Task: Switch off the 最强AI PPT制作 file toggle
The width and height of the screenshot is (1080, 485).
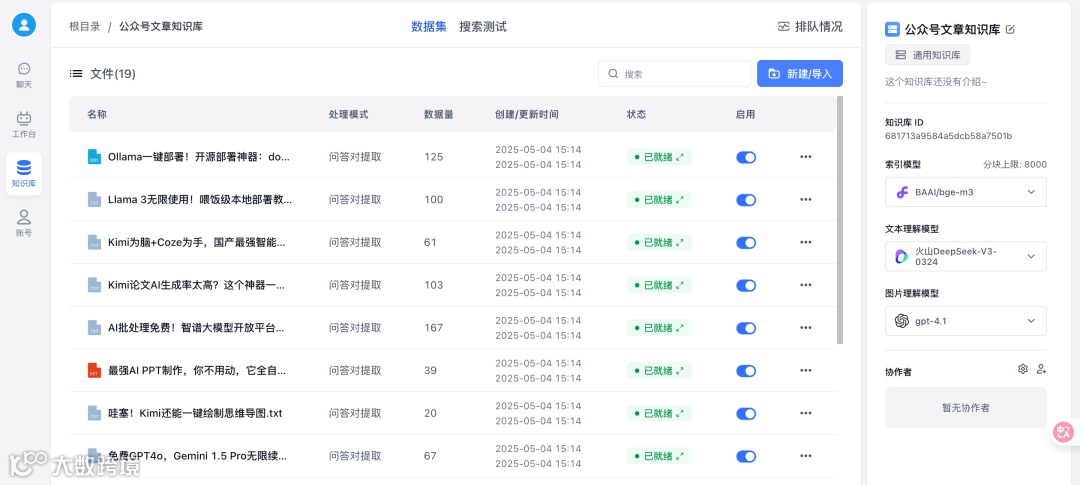Action: point(746,371)
